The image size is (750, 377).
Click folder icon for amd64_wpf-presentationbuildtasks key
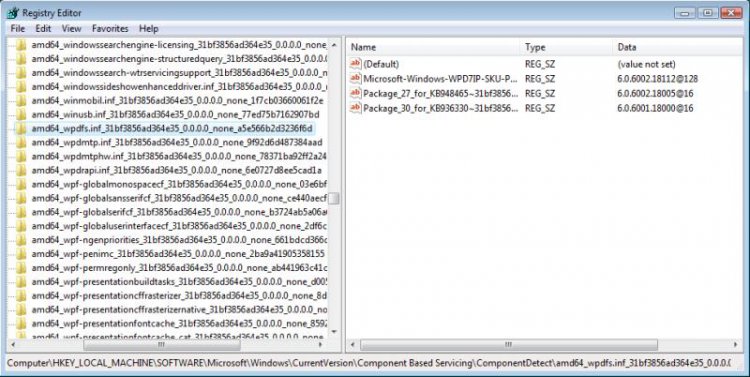pyautogui.click(x=21, y=281)
